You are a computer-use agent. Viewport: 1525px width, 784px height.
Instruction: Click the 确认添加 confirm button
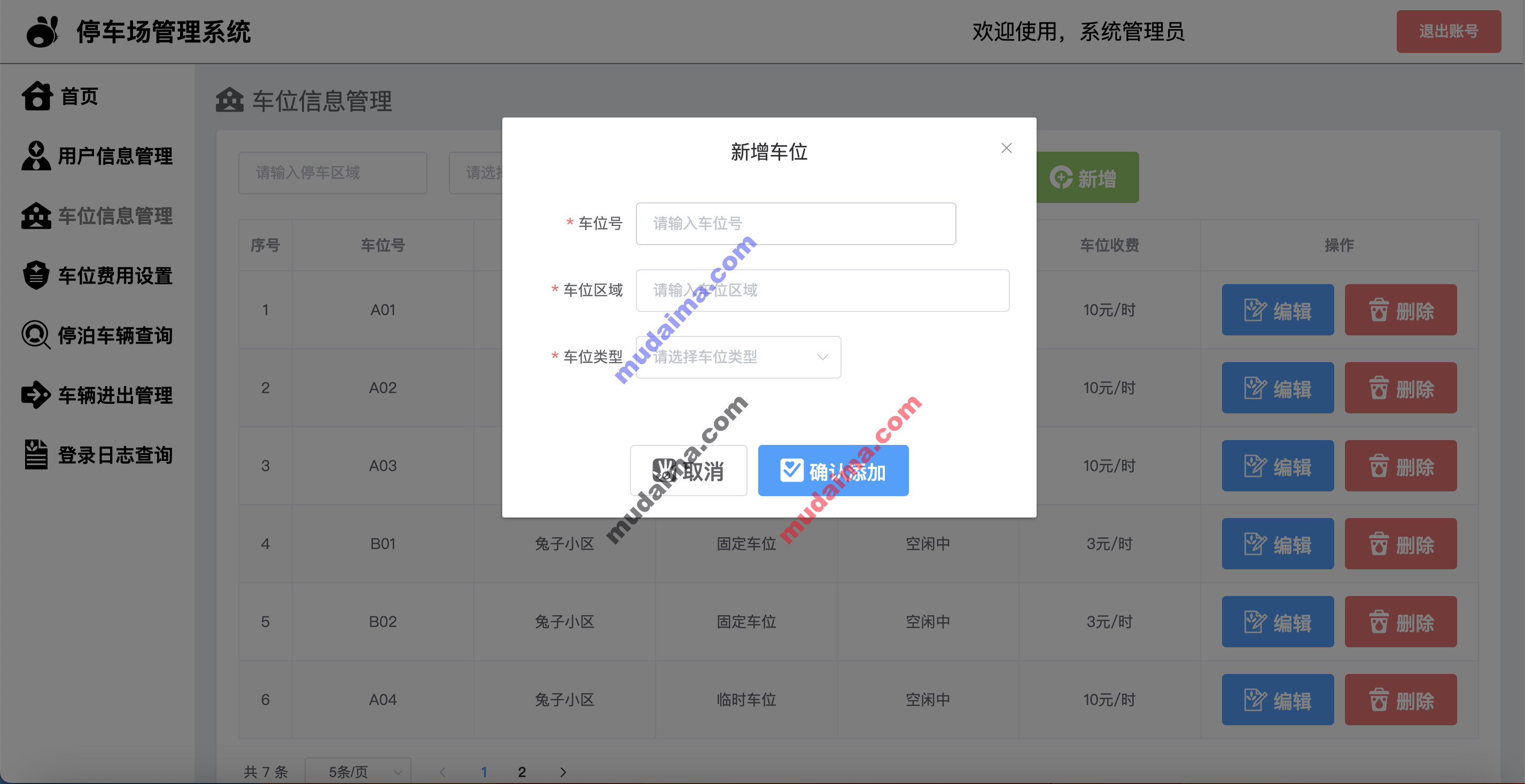click(833, 471)
